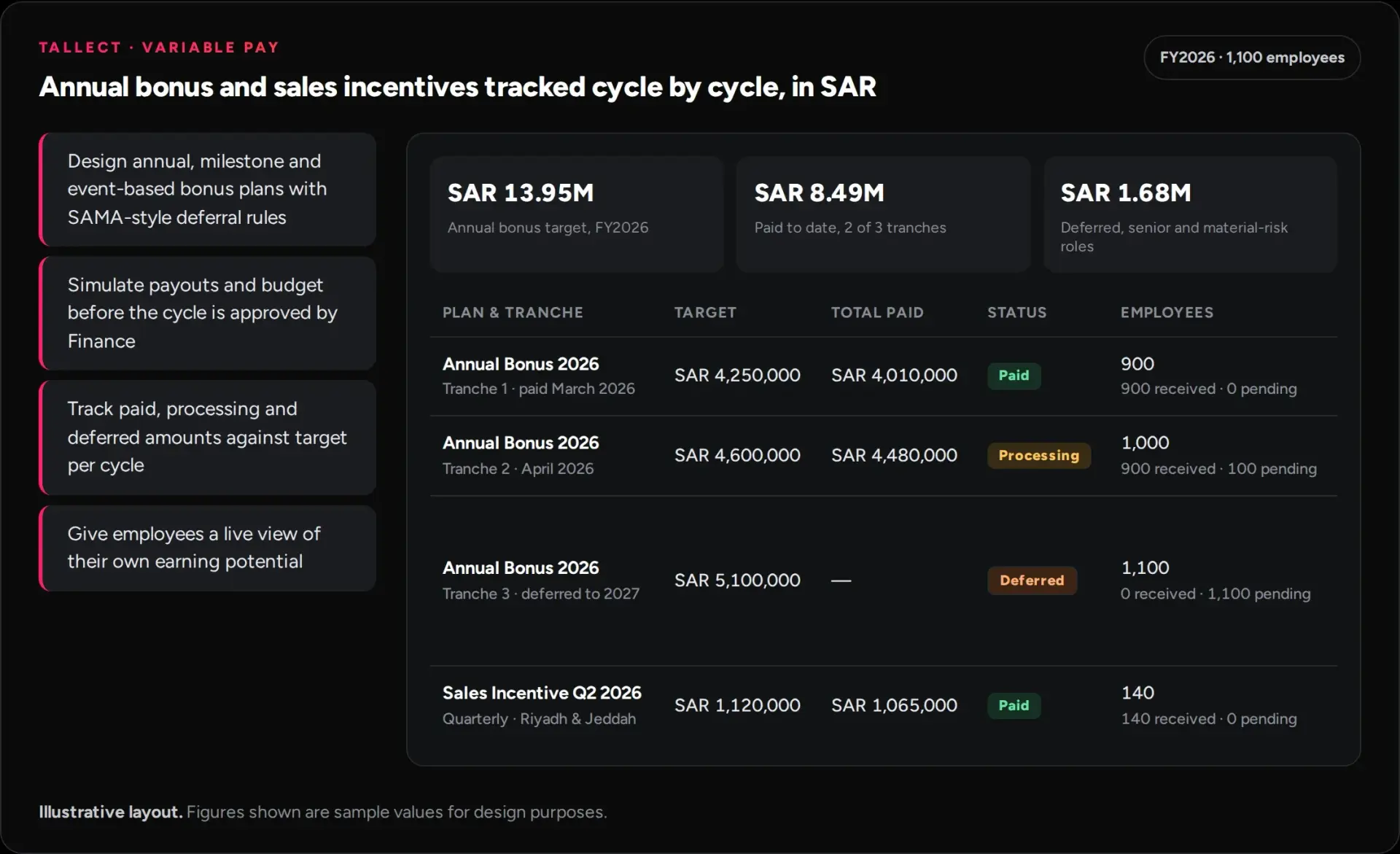Click '900 received · 0 pending' text
The width and height of the screenshot is (1400, 854).
tap(1208, 389)
